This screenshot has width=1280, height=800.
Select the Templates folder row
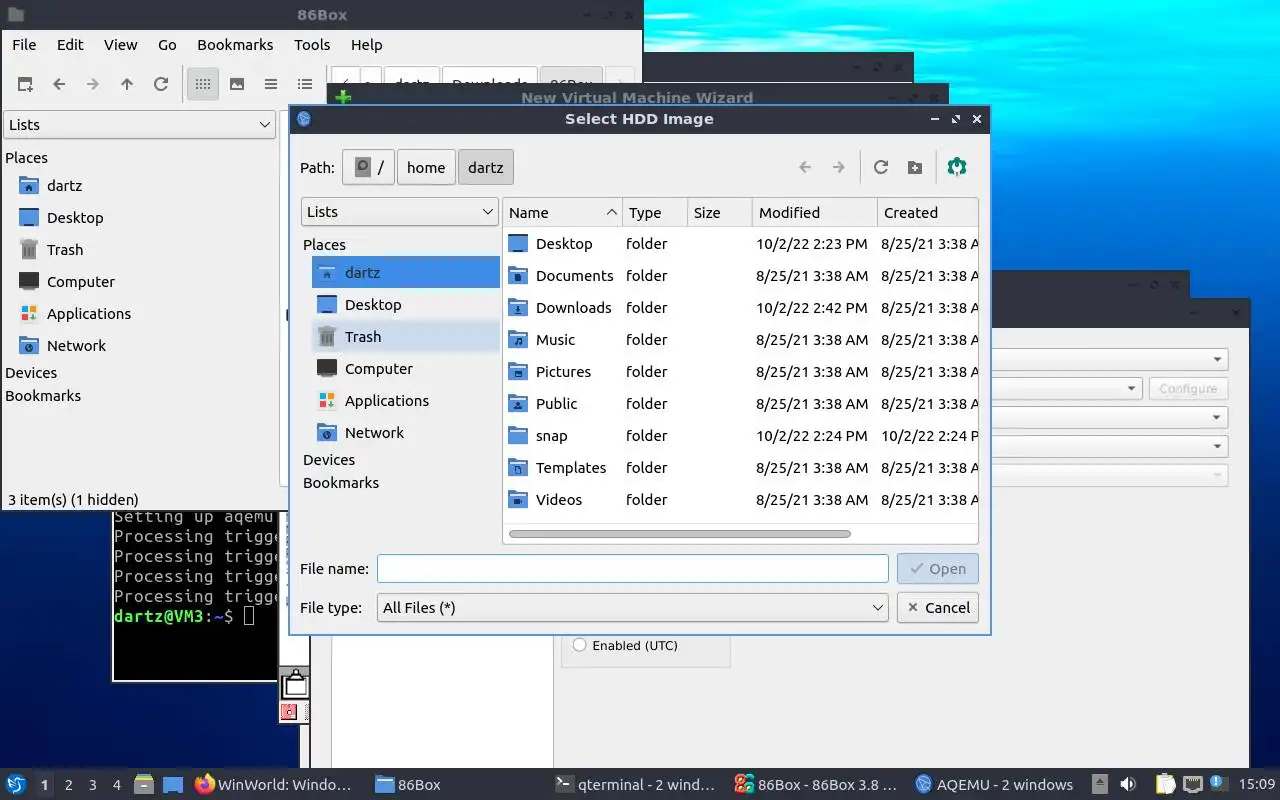point(740,468)
